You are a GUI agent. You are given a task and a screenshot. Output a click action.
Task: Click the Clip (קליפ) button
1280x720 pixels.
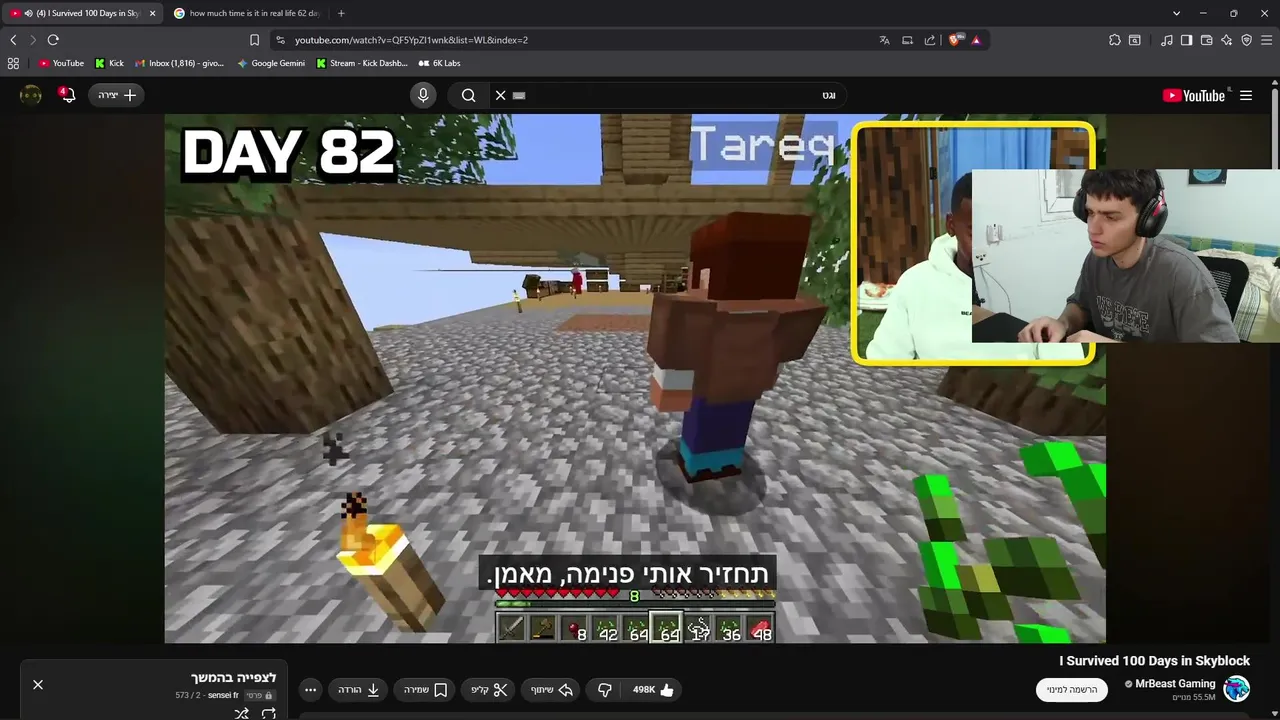click(490, 690)
